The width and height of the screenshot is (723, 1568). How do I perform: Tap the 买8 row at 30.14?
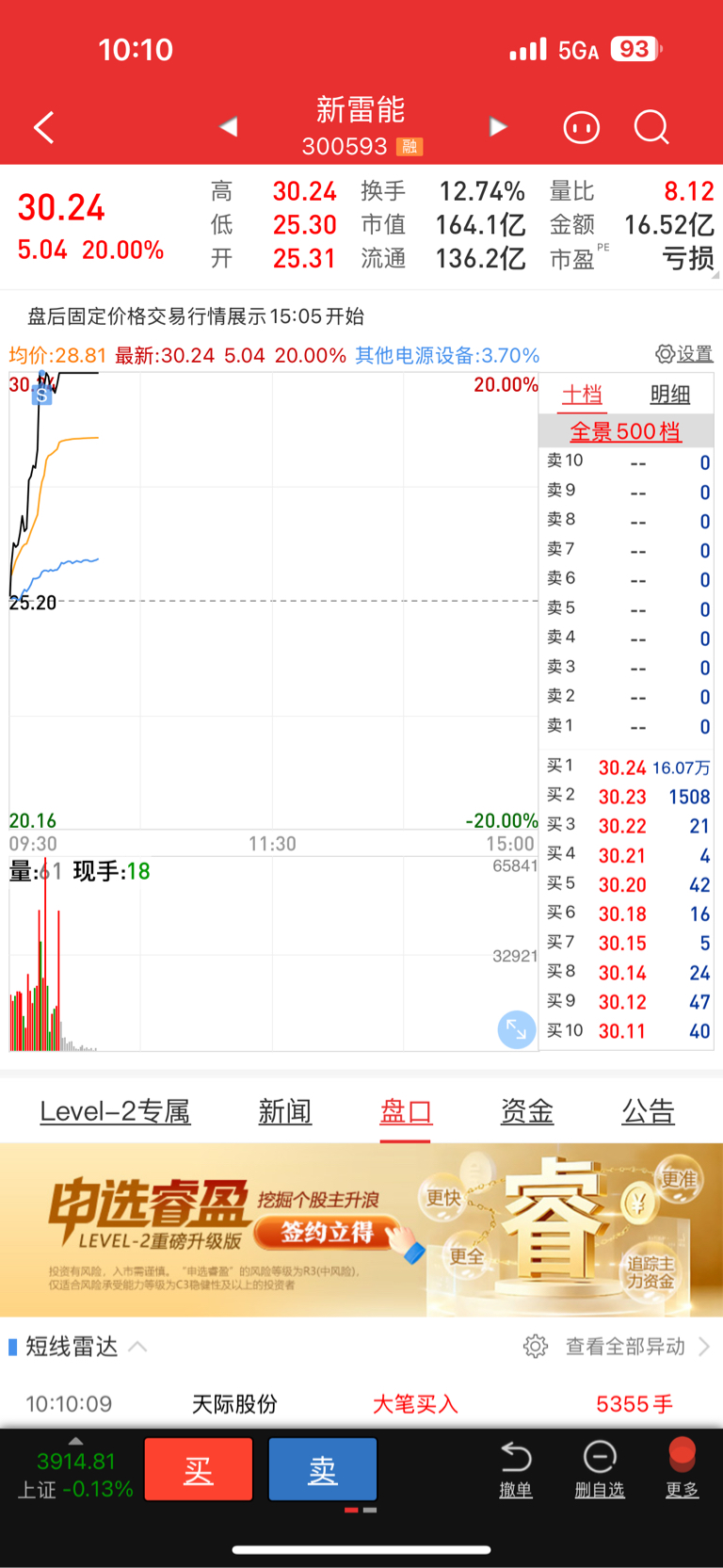[x=627, y=973]
